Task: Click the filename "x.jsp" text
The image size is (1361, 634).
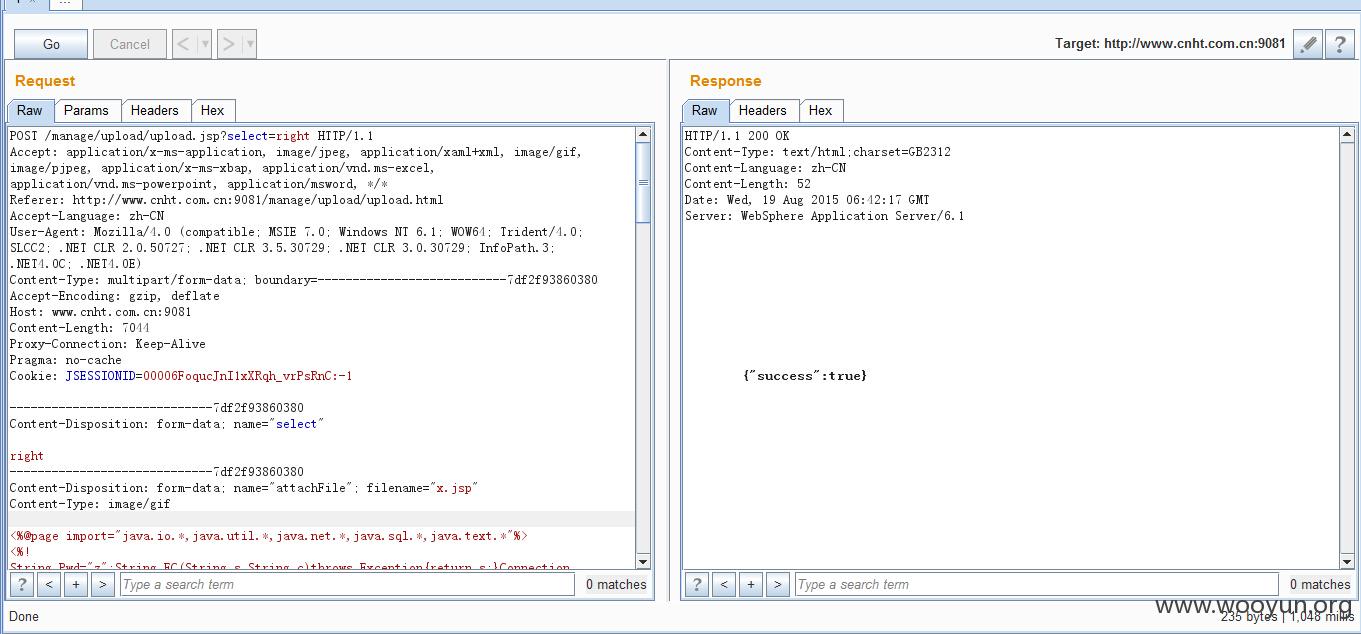Action: point(455,488)
